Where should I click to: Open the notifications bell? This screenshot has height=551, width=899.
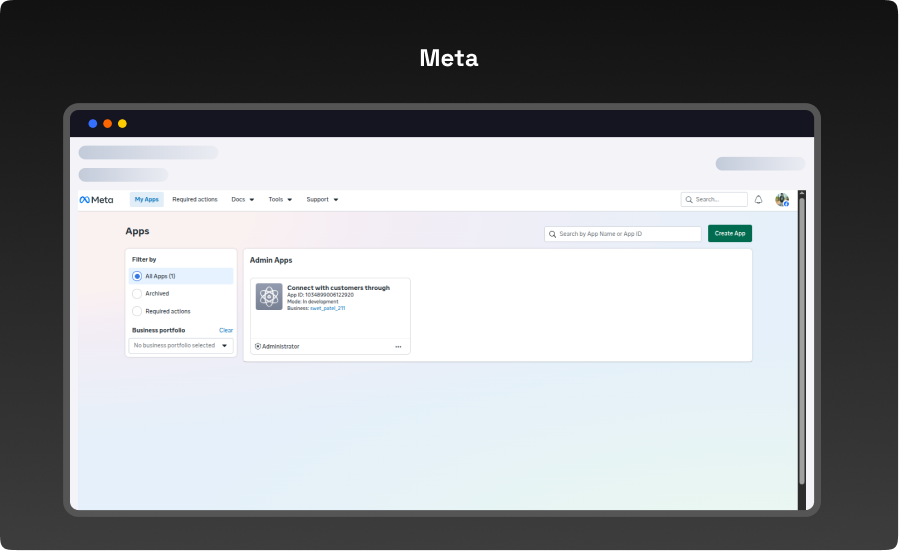(759, 200)
